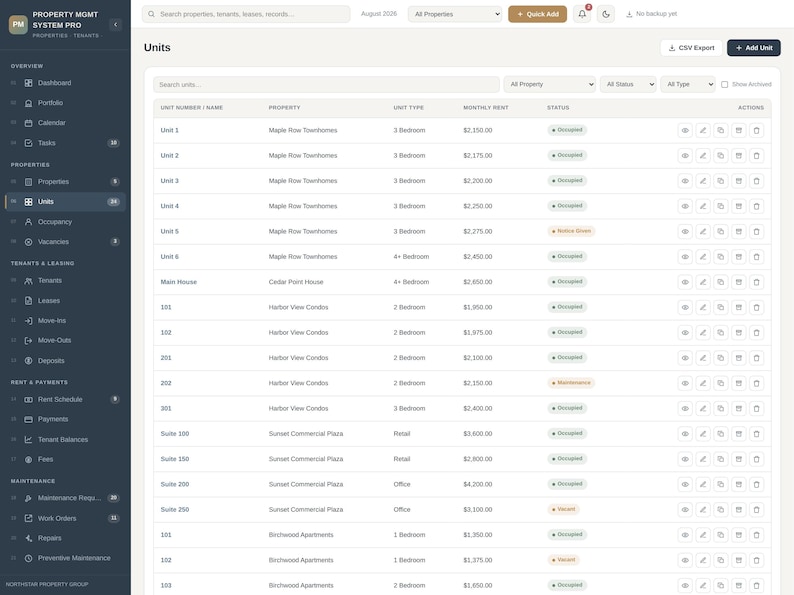Click the Search units field
This screenshot has height=595, width=794.
(x=326, y=85)
